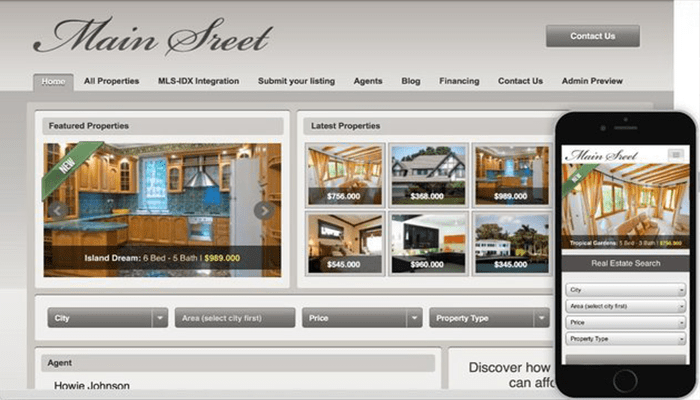Select the $960.000 property thumbnail
The height and width of the screenshot is (400, 700).
tap(427, 240)
